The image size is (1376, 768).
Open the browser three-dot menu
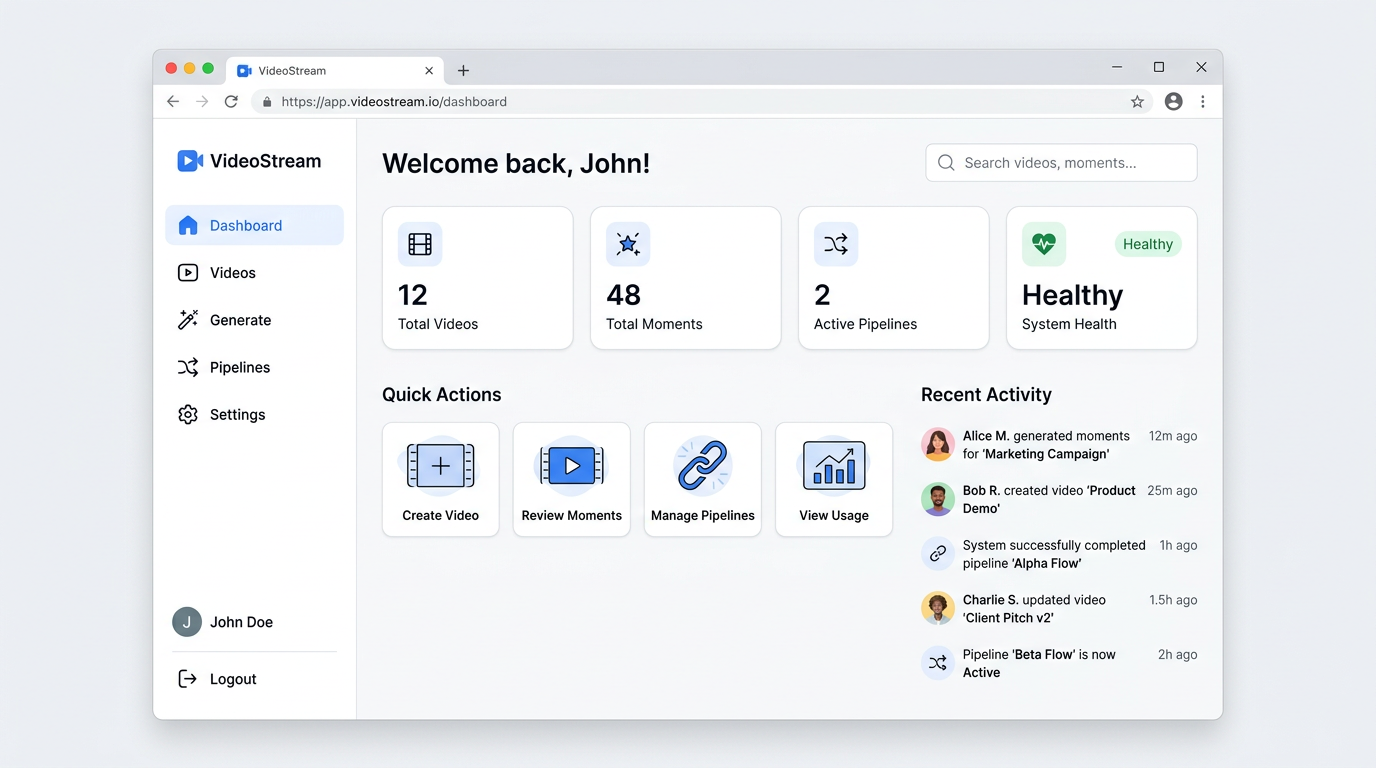pyautogui.click(x=1203, y=101)
